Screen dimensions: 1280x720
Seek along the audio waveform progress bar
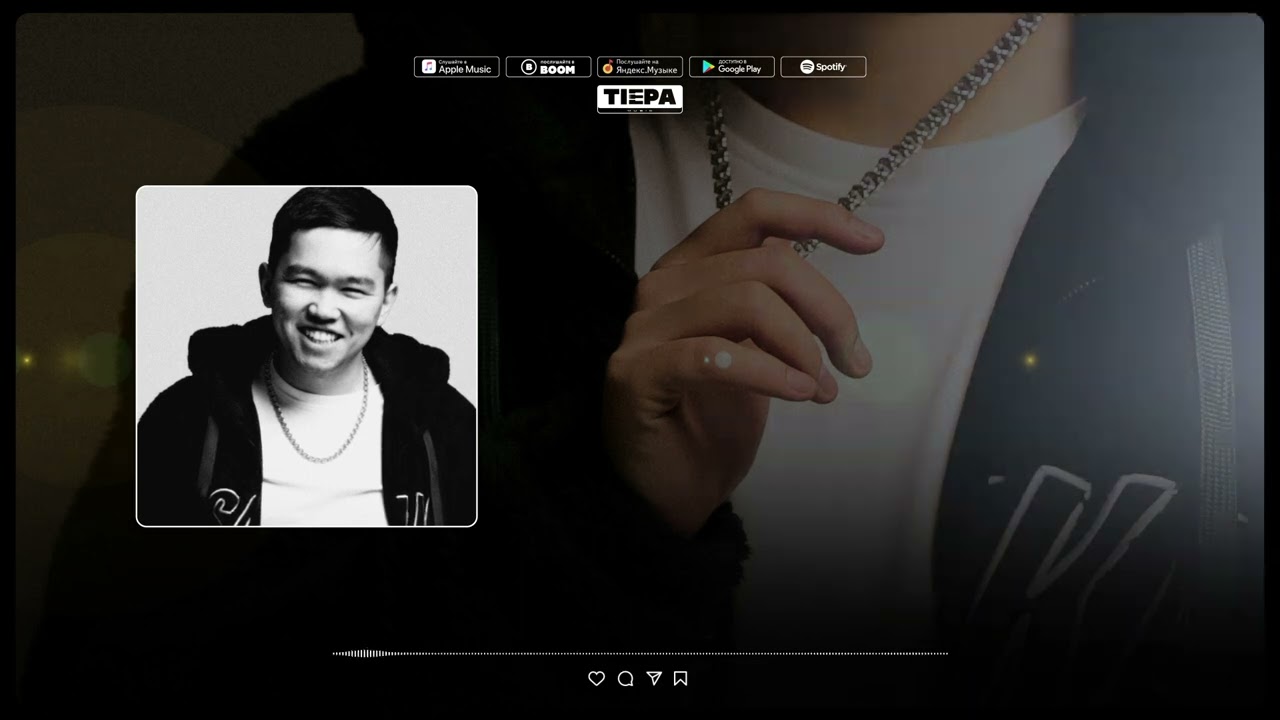click(640, 654)
